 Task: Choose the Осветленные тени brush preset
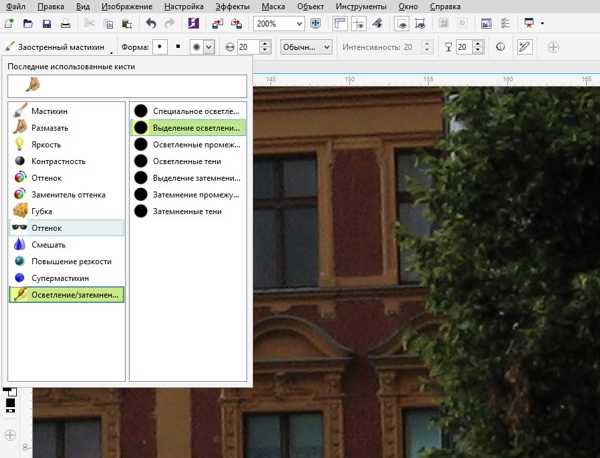click(x=188, y=161)
